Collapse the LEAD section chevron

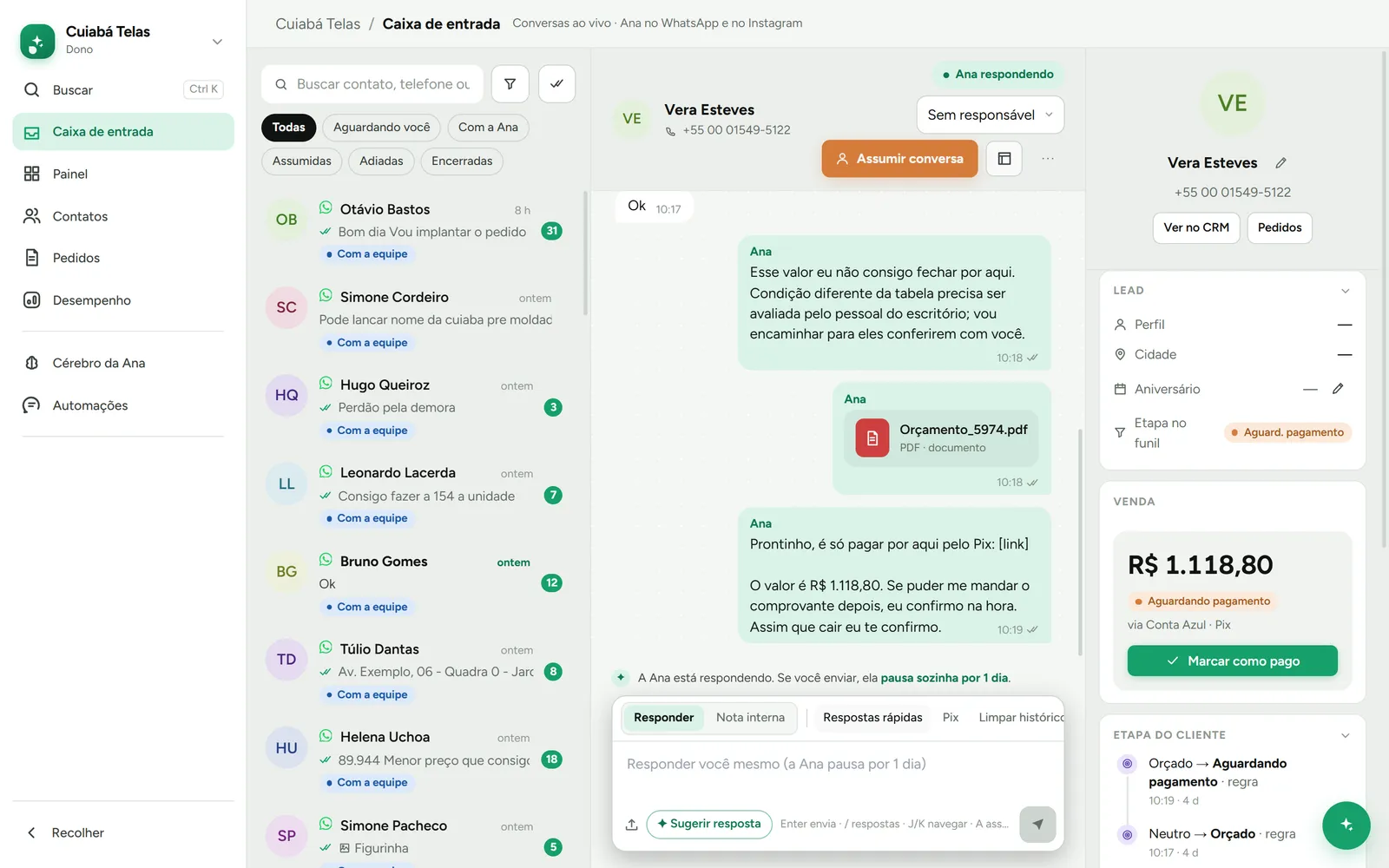point(1345,291)
